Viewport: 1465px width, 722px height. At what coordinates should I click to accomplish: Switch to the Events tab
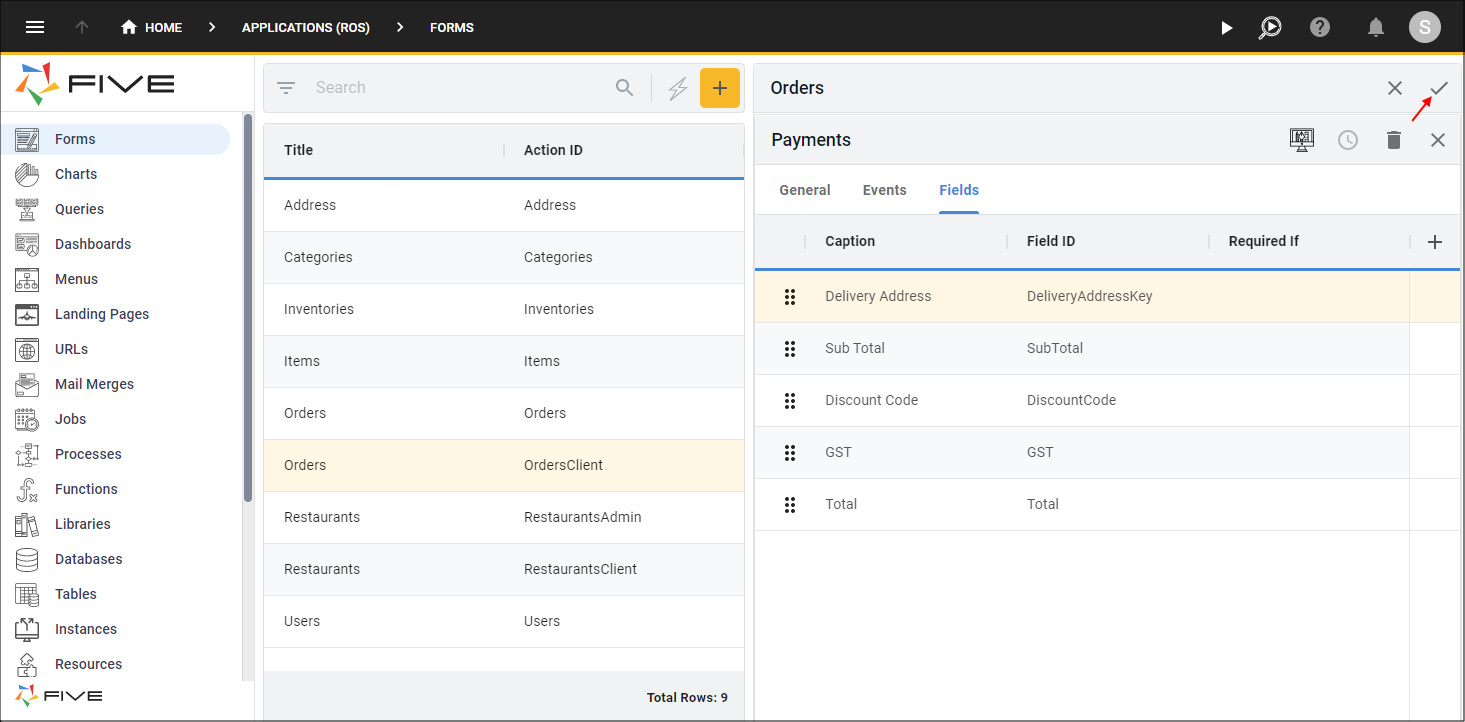coord(885,190)
